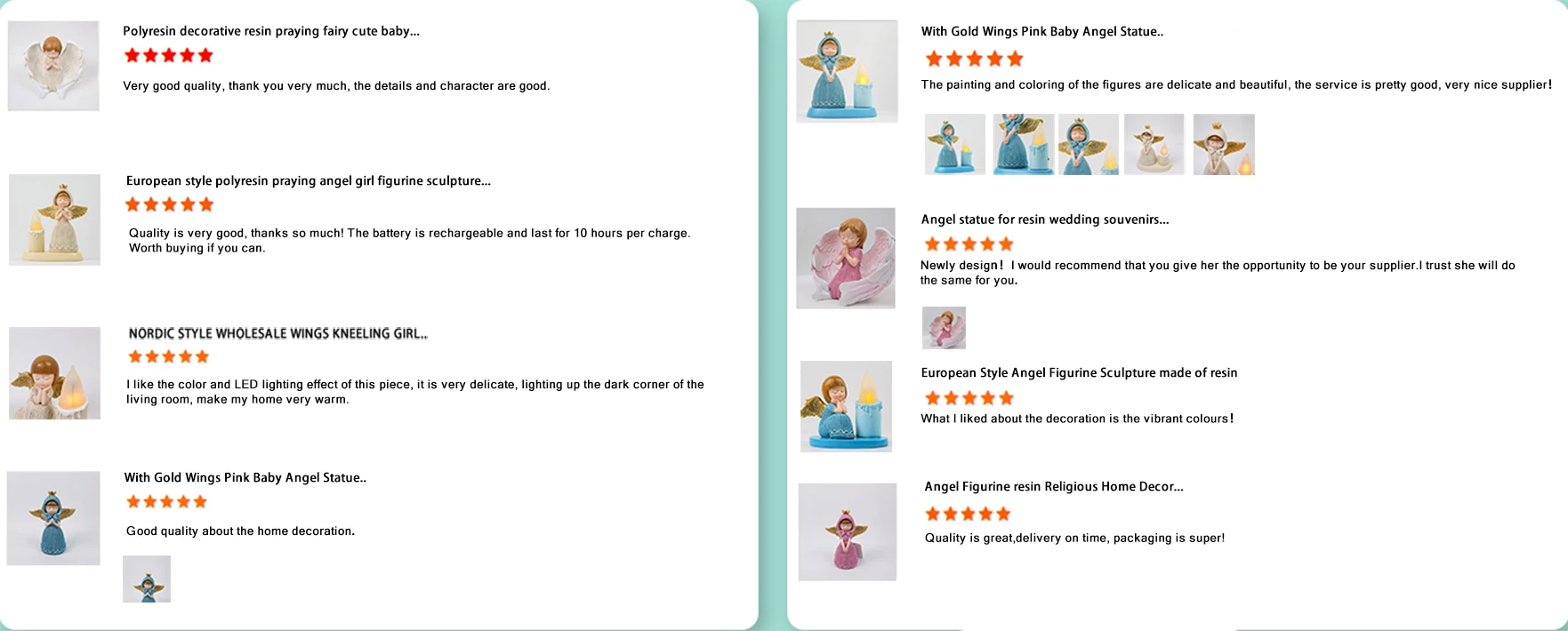This screenshot has width=1568, height=631.
Task: View fourth review photo of white angel figurine
Action: point(1154,144)
